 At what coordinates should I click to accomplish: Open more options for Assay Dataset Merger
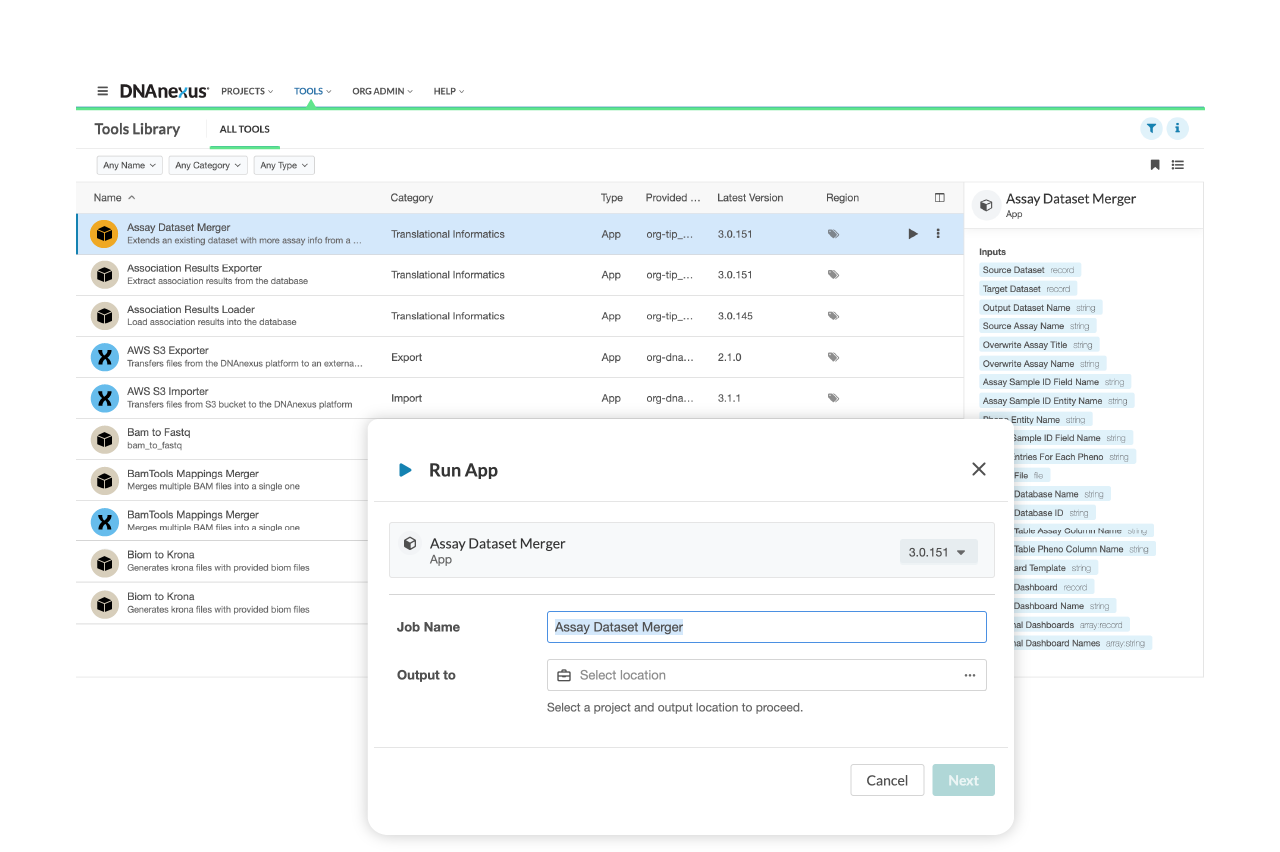938,234
